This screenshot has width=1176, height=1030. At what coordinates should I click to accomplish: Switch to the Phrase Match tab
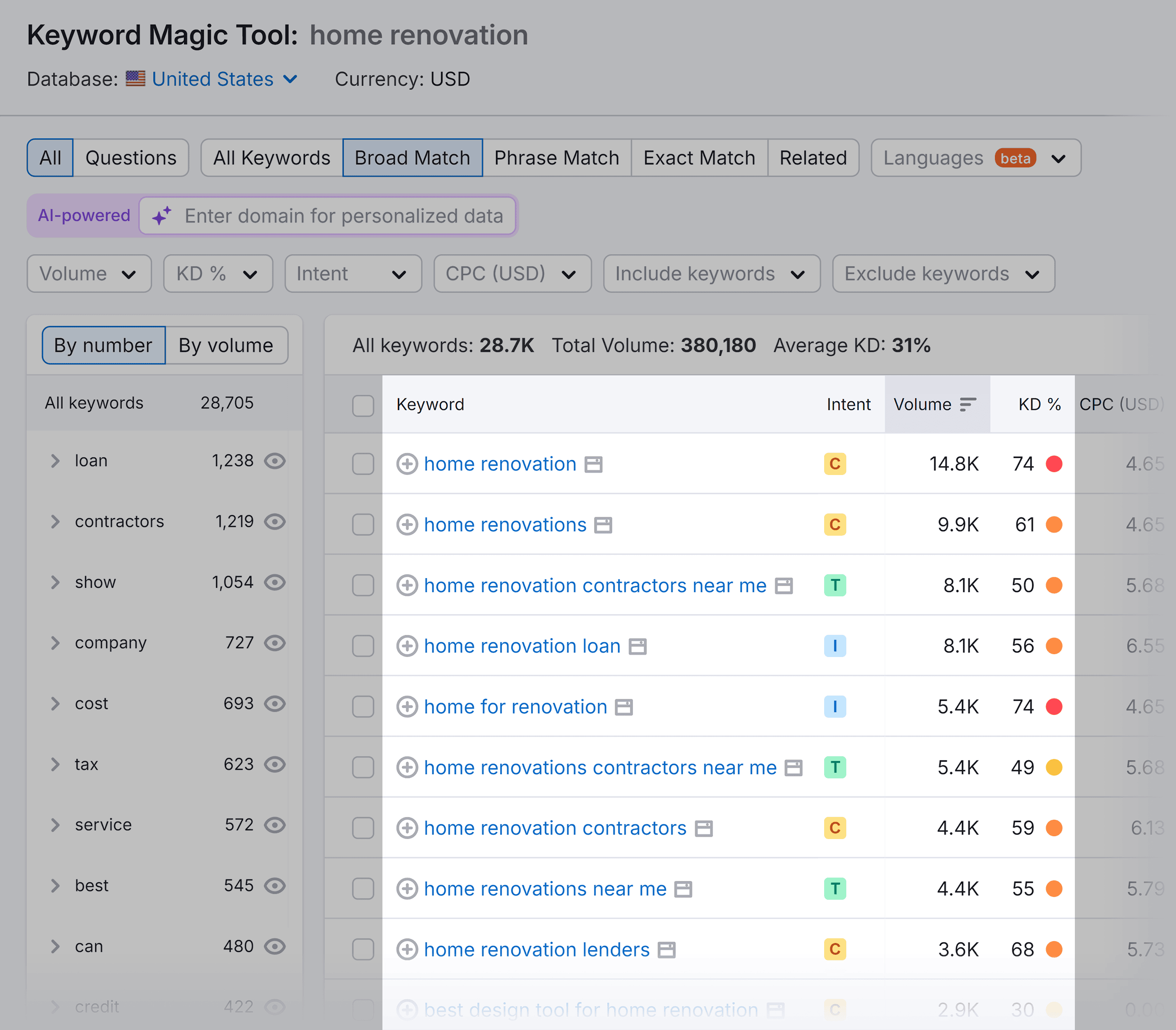pyautogui.click(x=556, y=158)
